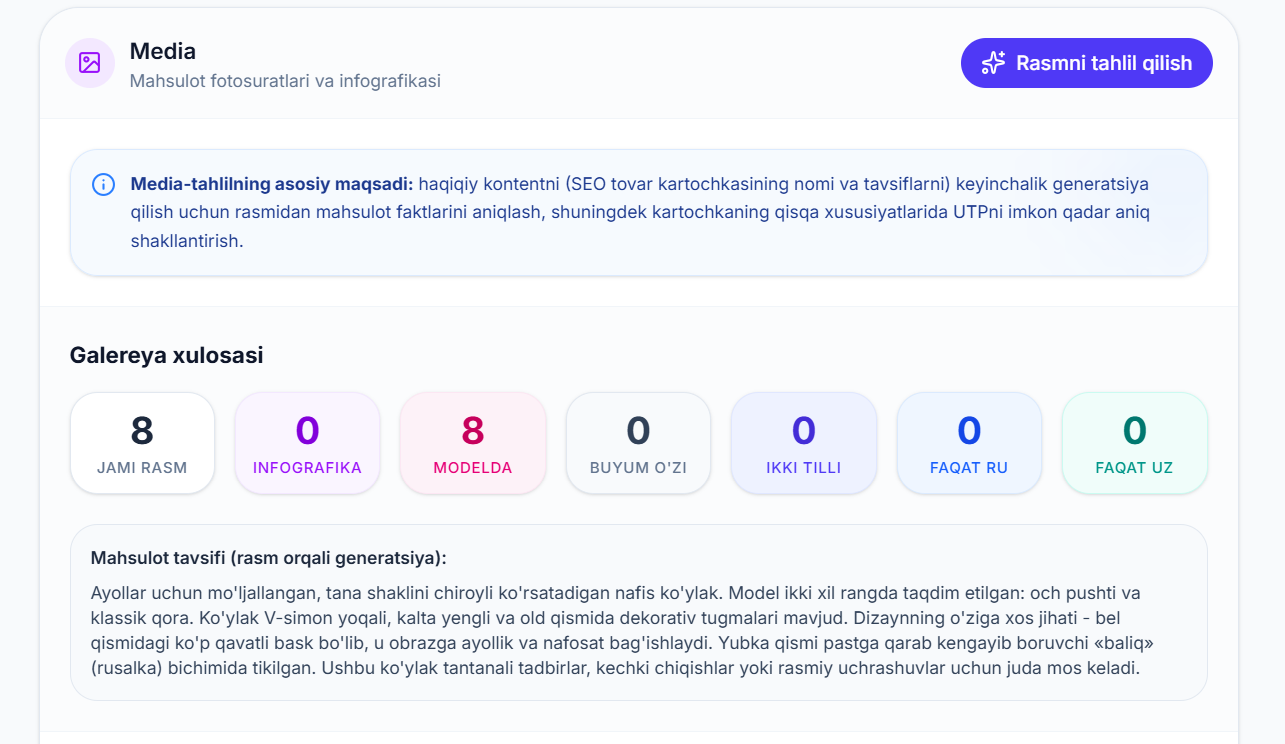Click heading Mahsulot tavsifi (rasm orqali generatsiya)
Image resolution: width=1285 pixels, height=744 pixels.
[269, 558]
